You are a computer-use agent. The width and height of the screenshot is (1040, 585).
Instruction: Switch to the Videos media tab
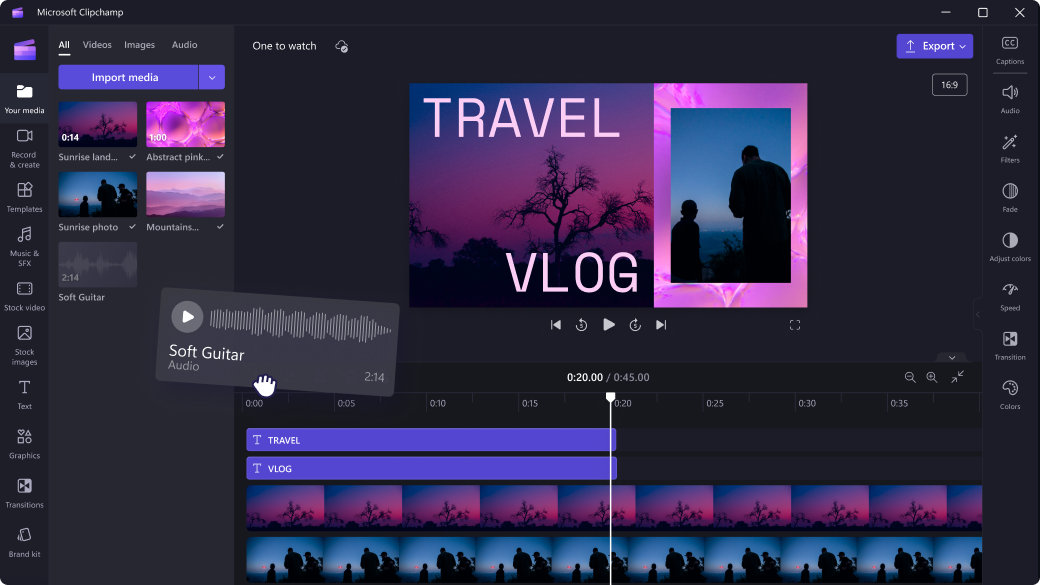click(x=96, y=44)
